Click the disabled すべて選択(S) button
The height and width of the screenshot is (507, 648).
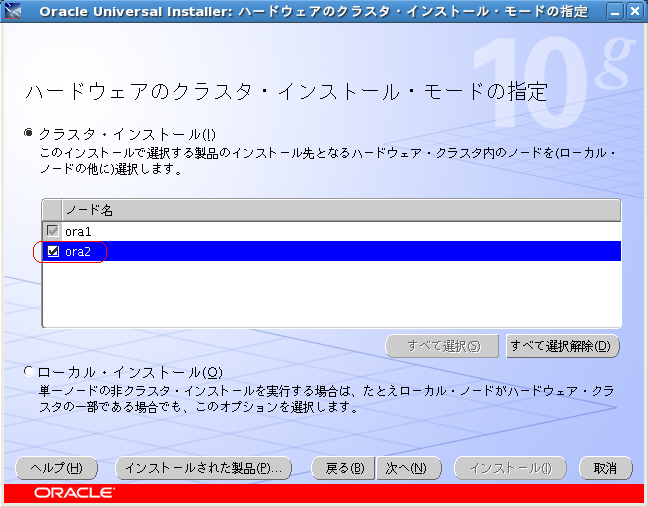[442, 346]
